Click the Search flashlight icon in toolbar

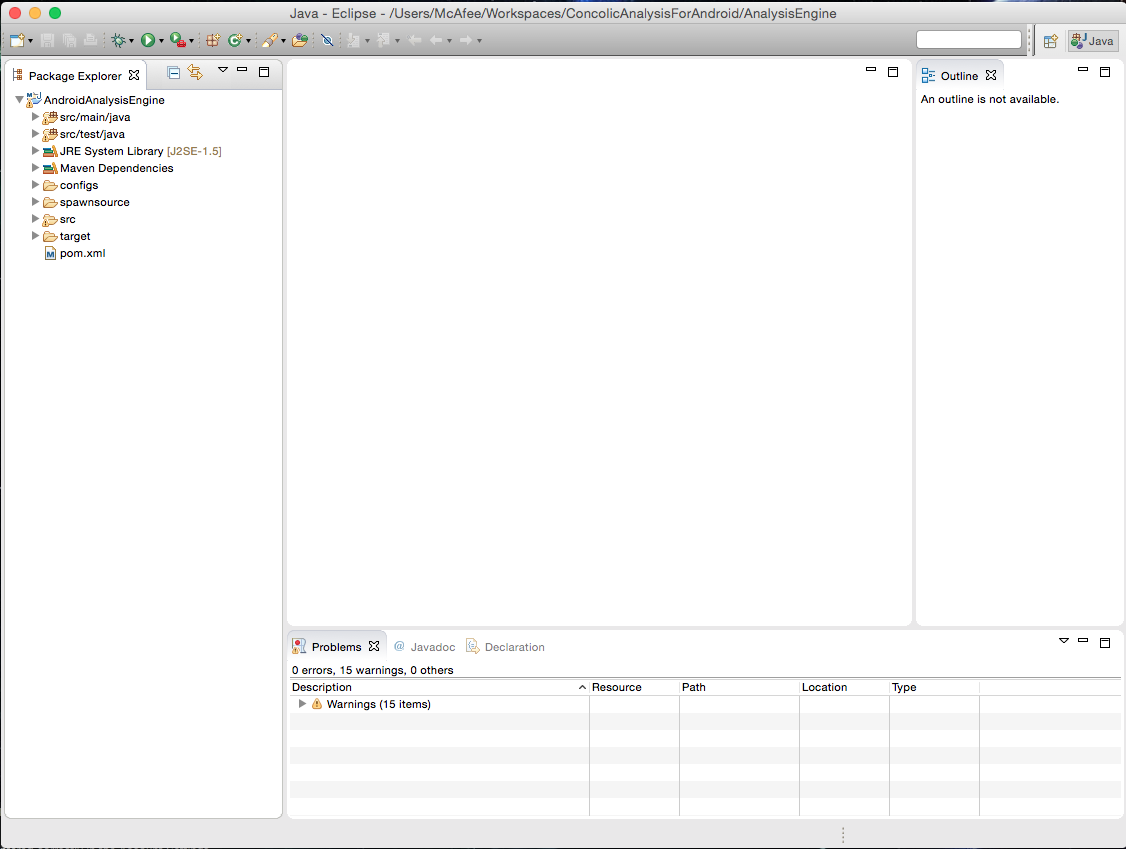269,40
